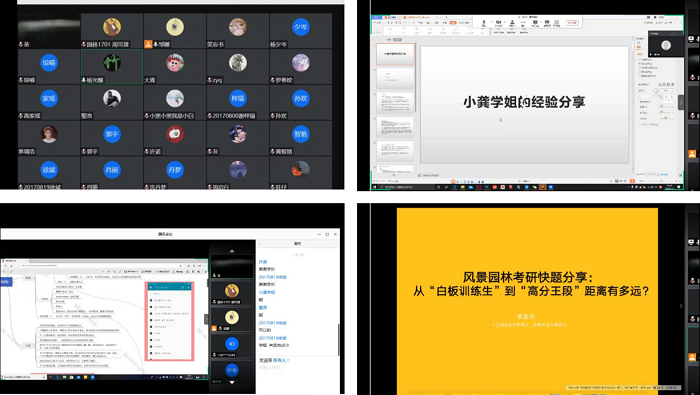Open the 夕岑 participant avatar
The width and height of the screenshot is (700, 395).
tap(300, 27)
